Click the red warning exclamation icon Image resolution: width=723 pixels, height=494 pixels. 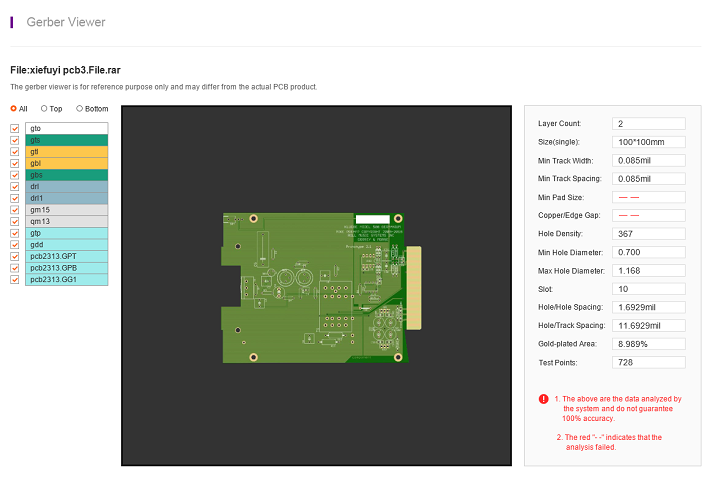pos(543,398)
